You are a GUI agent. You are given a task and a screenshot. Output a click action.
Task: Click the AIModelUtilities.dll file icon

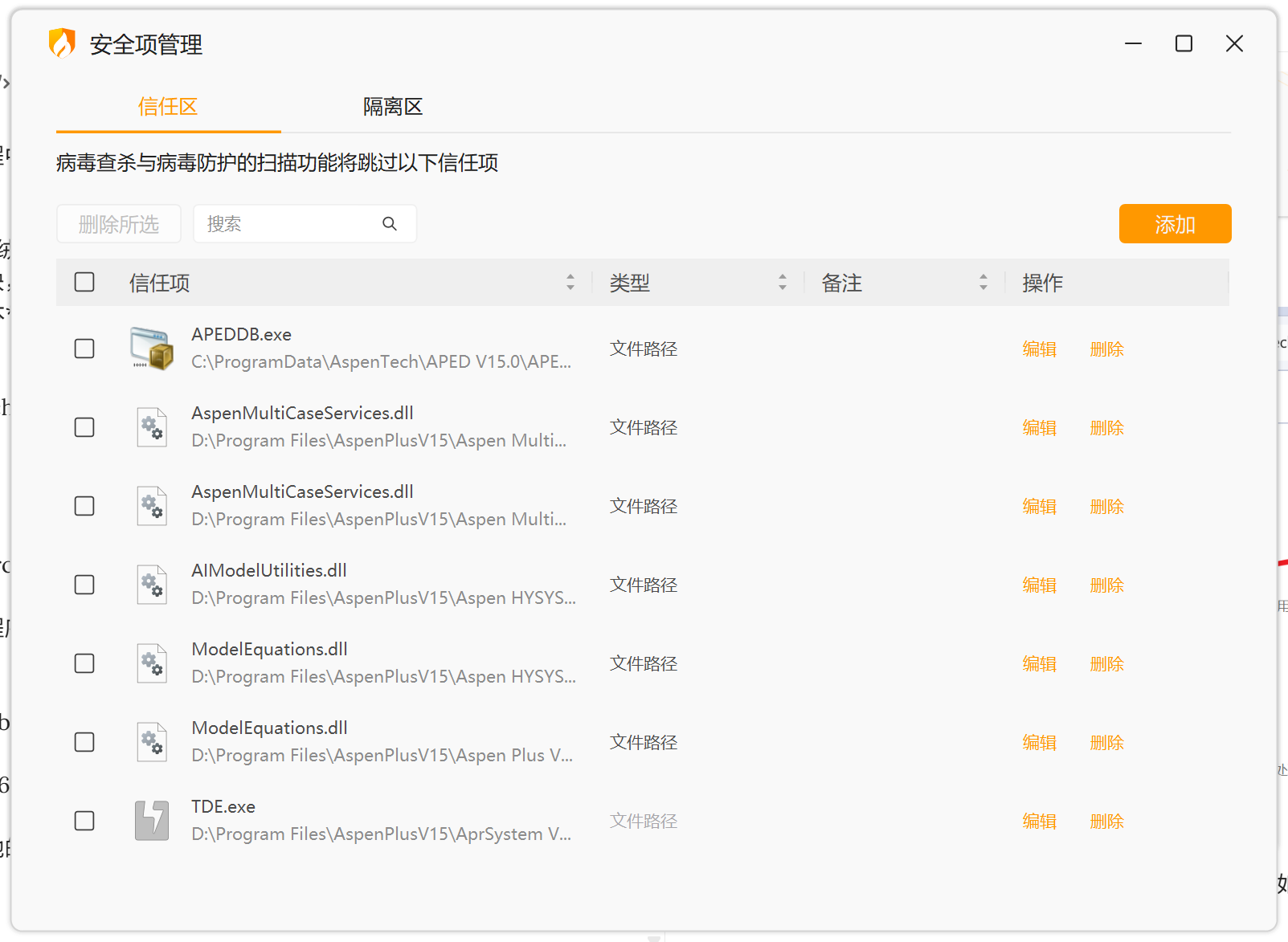(152, 584)
